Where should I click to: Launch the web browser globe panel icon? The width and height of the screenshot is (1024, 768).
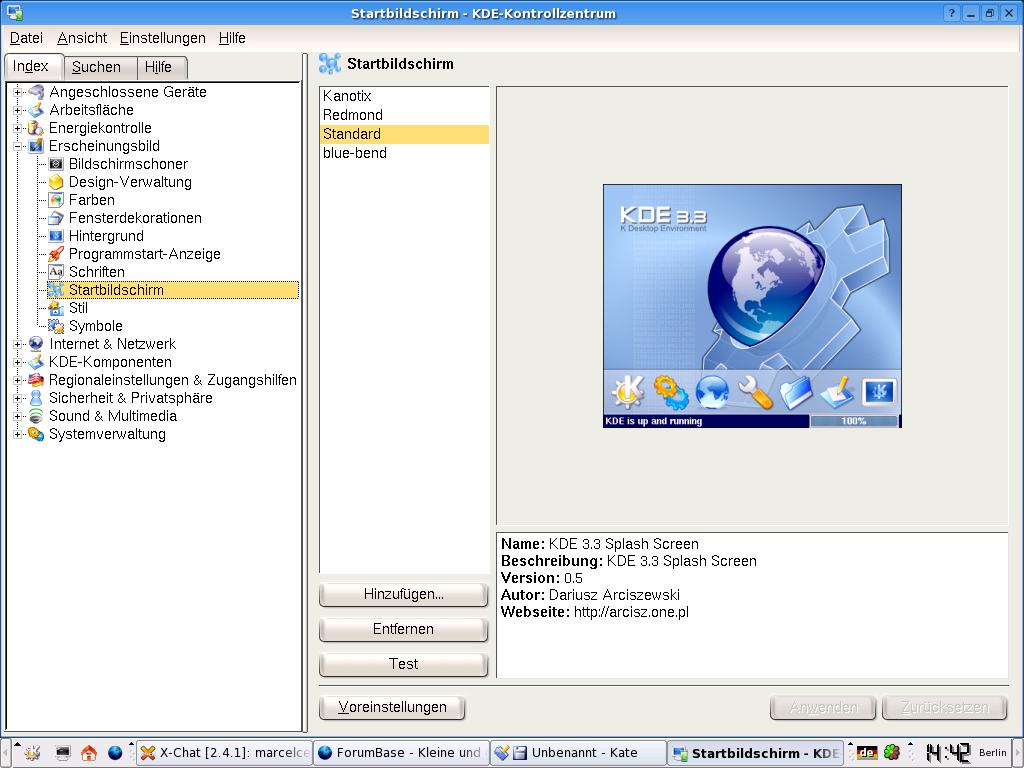point(115,753)
